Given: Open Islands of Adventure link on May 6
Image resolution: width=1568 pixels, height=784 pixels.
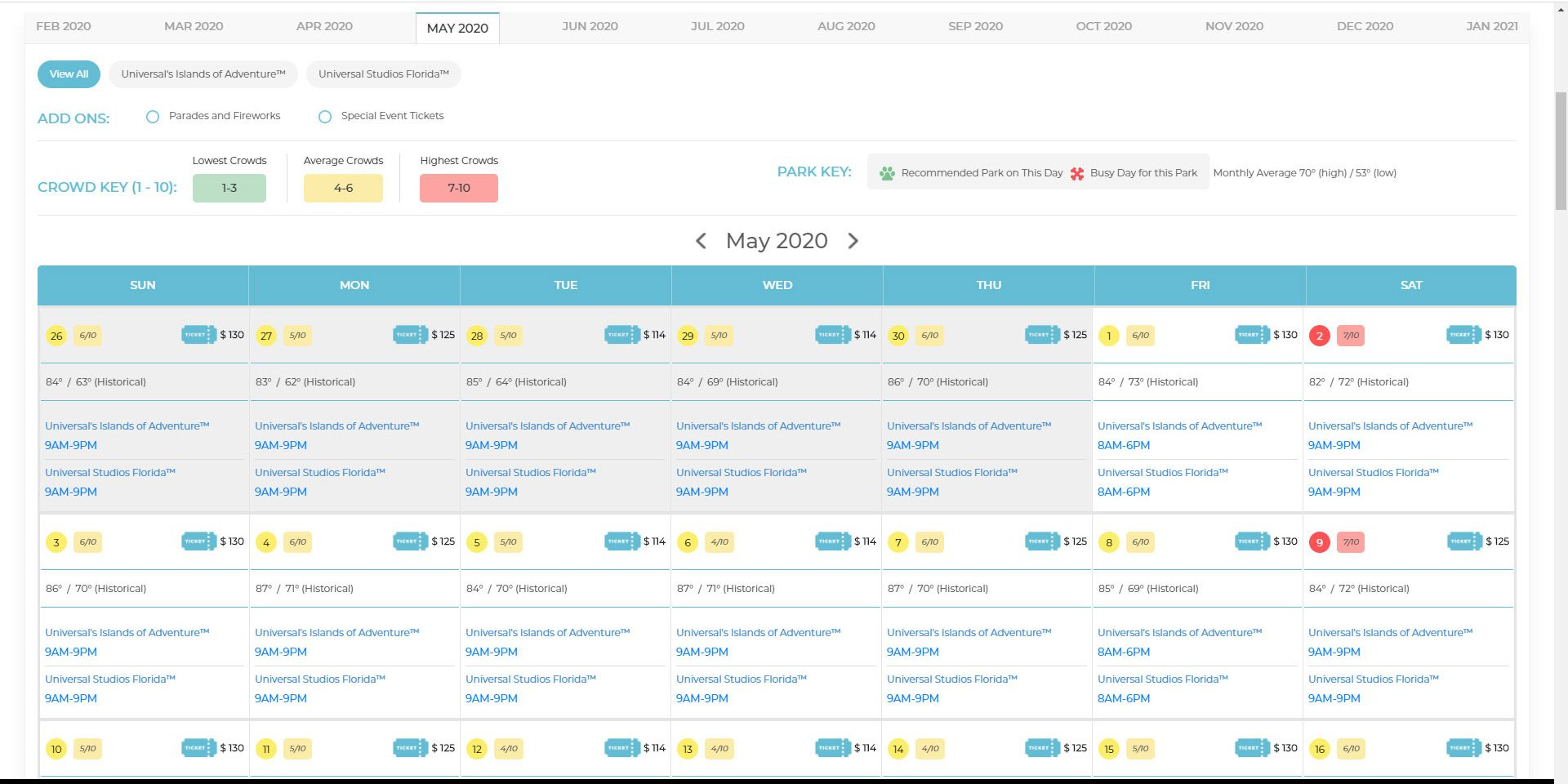Looking at the screenshot, I should tap(758, 632).
